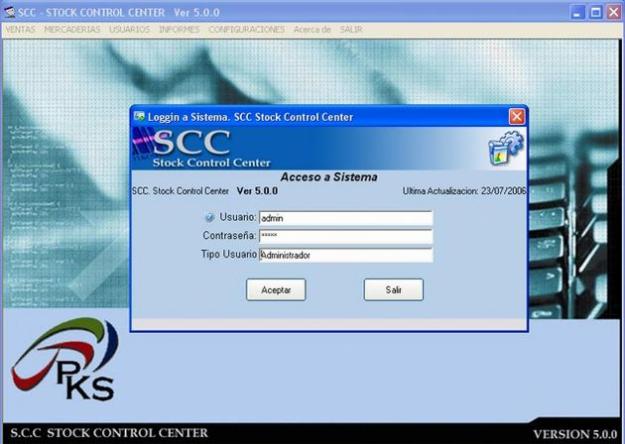Open the USUARIOS menu
The image size is (625, 444).
[x=130, y=29]
